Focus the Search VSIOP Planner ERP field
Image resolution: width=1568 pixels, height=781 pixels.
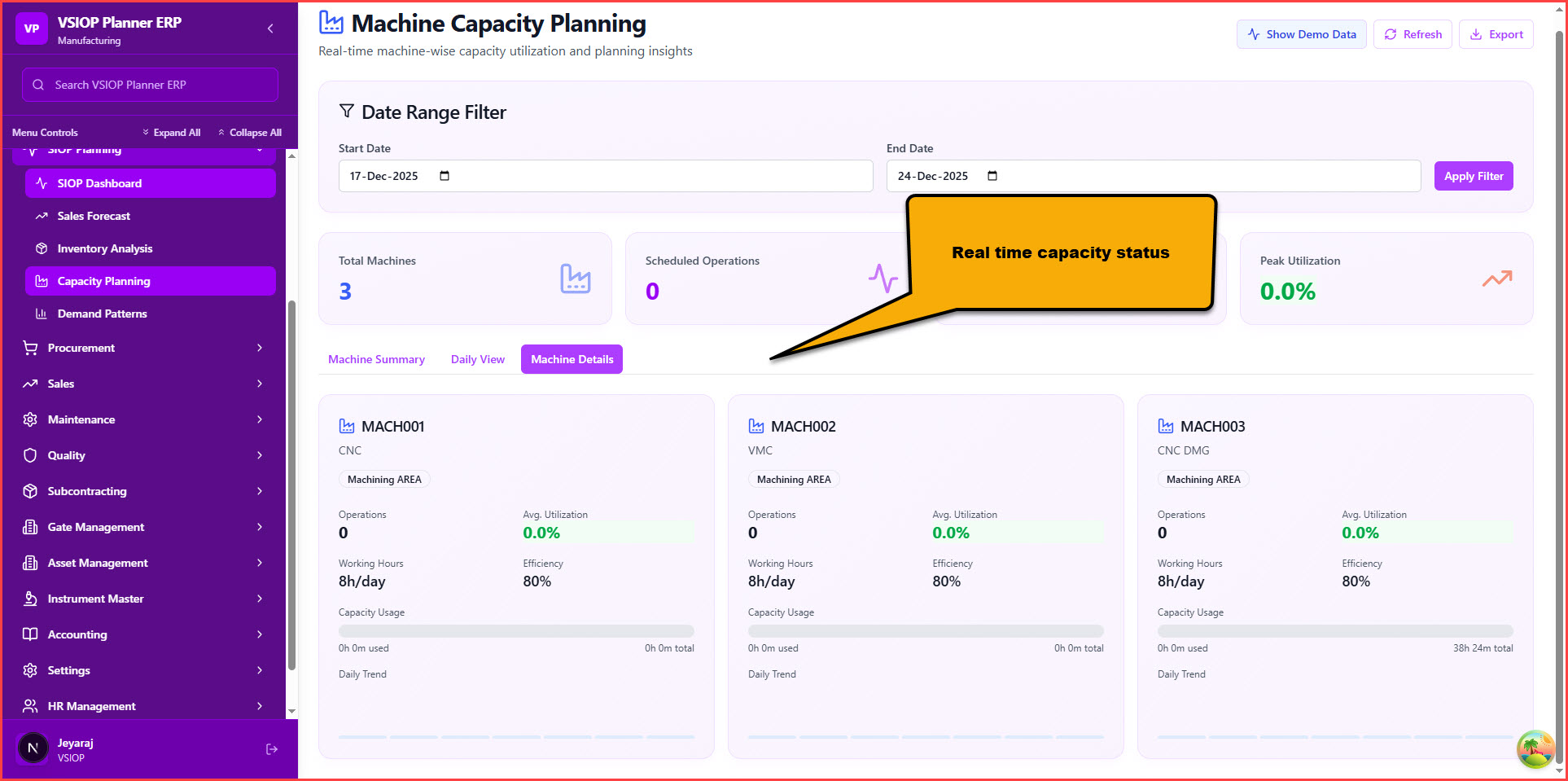pos(151,85)
